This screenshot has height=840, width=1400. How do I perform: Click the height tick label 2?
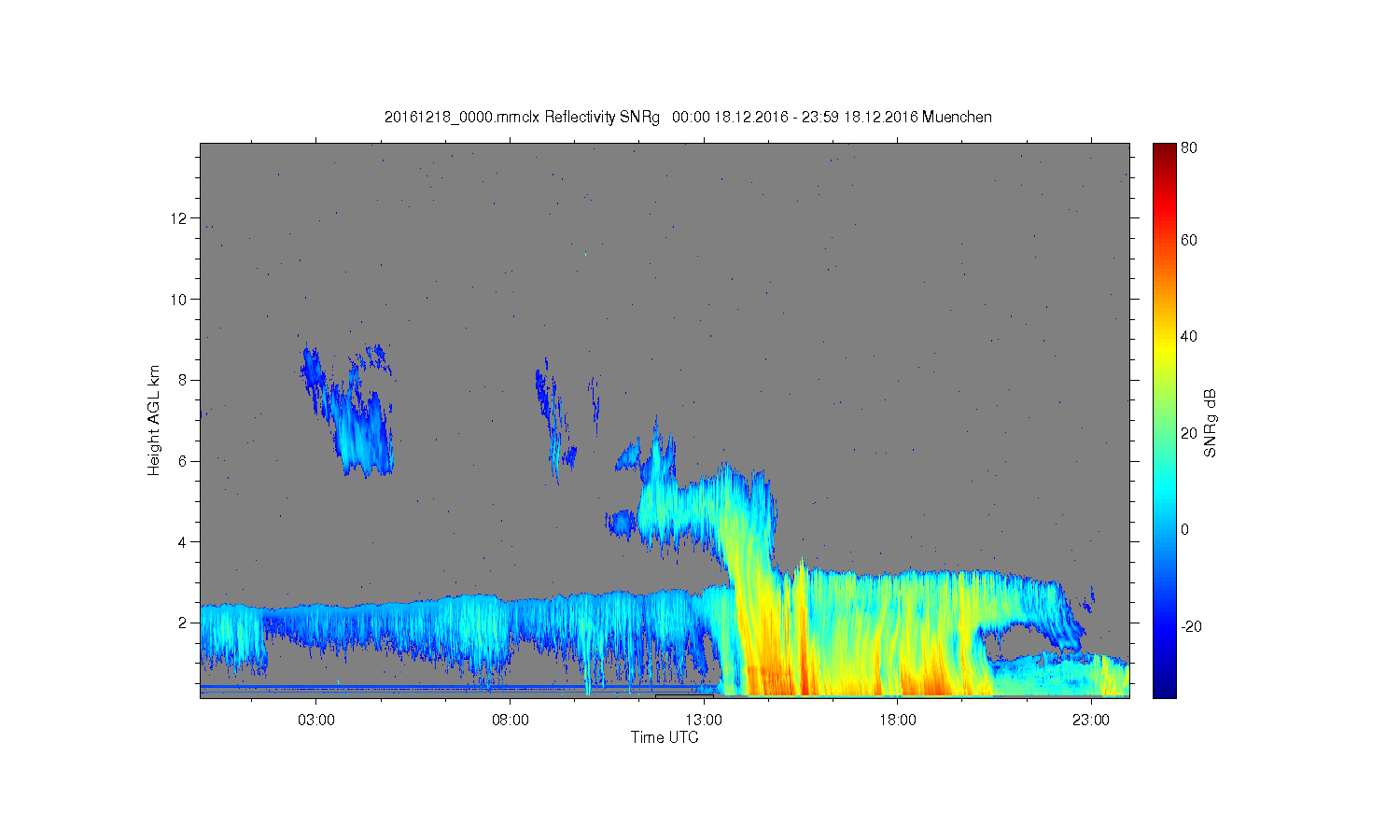coord(184,623)
